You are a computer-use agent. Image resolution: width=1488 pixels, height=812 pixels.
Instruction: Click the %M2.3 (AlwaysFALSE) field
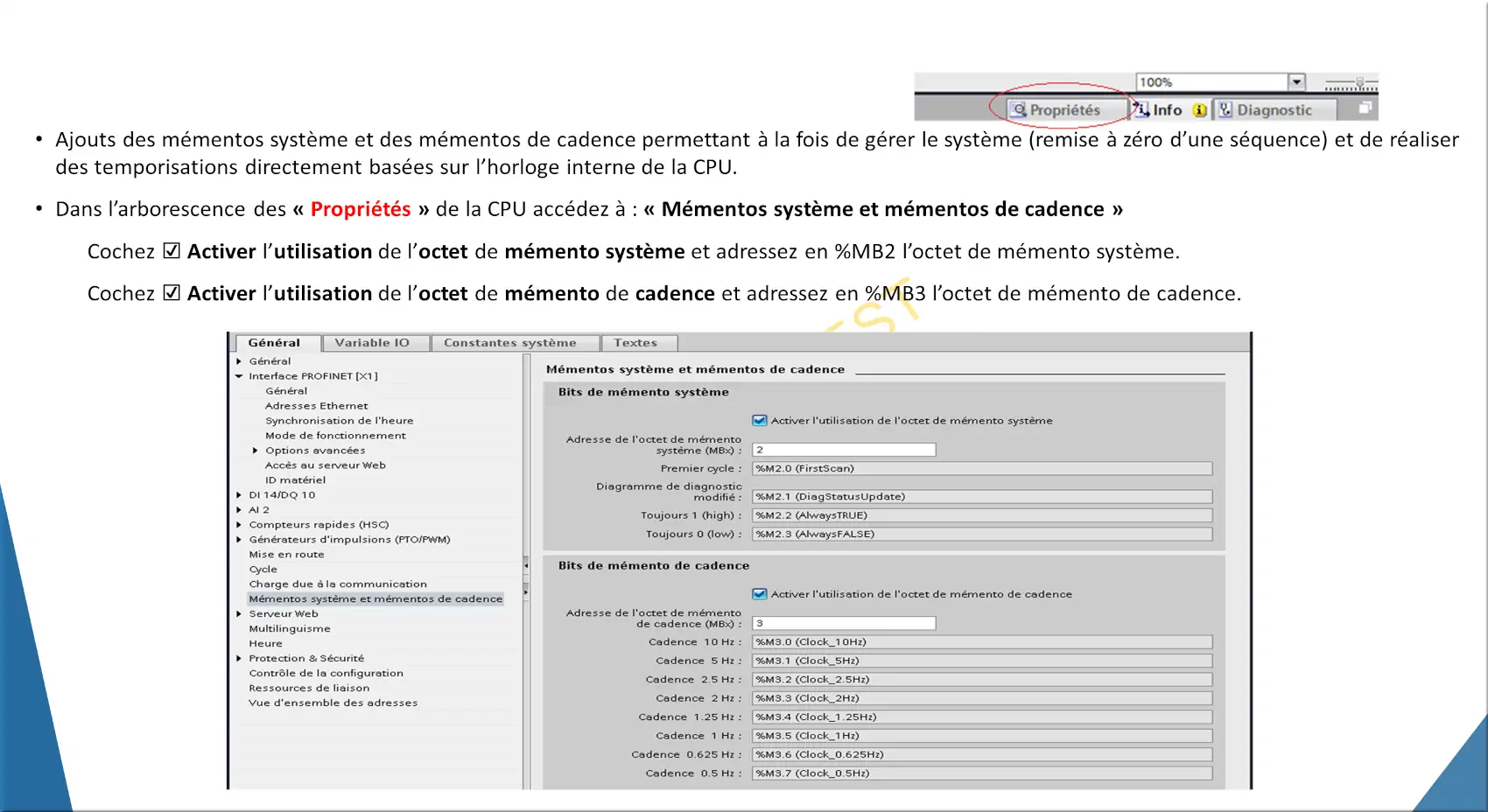click(982, 535)
